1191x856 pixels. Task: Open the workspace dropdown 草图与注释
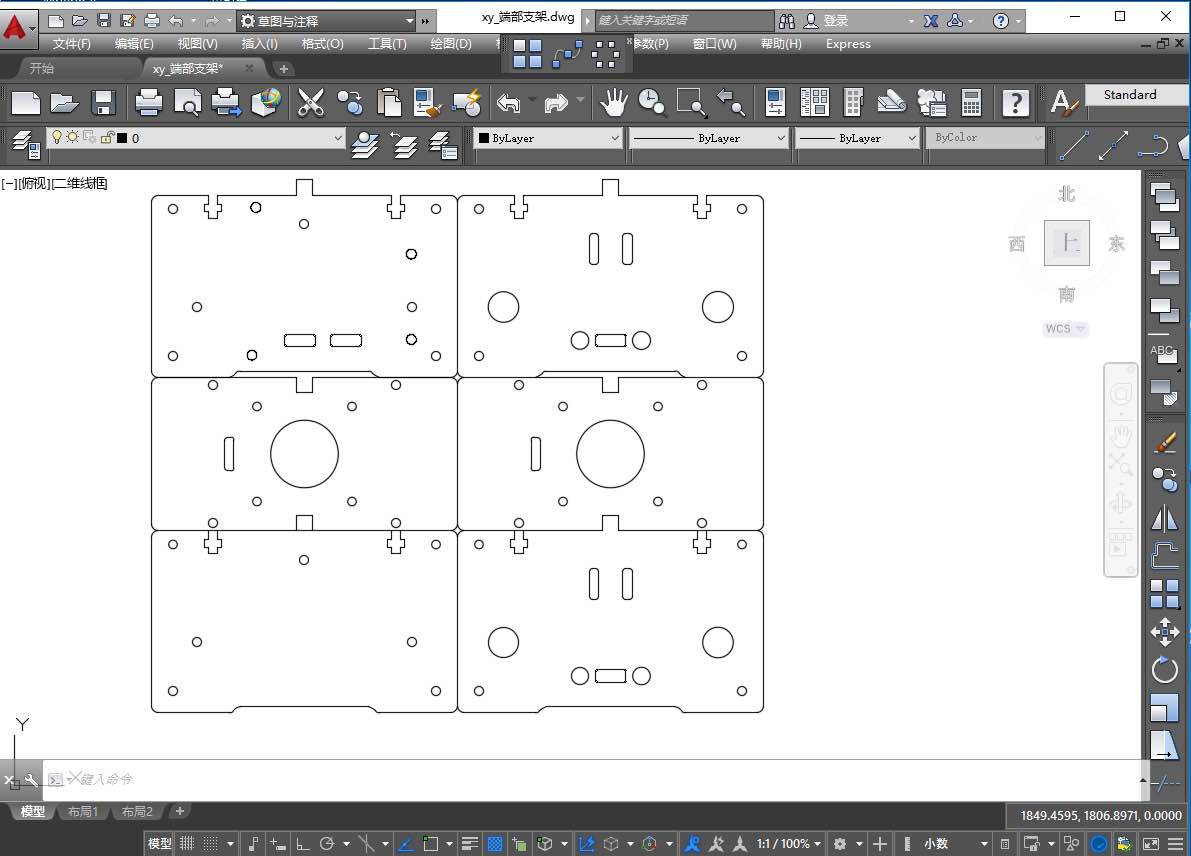(x=327, y=21)
